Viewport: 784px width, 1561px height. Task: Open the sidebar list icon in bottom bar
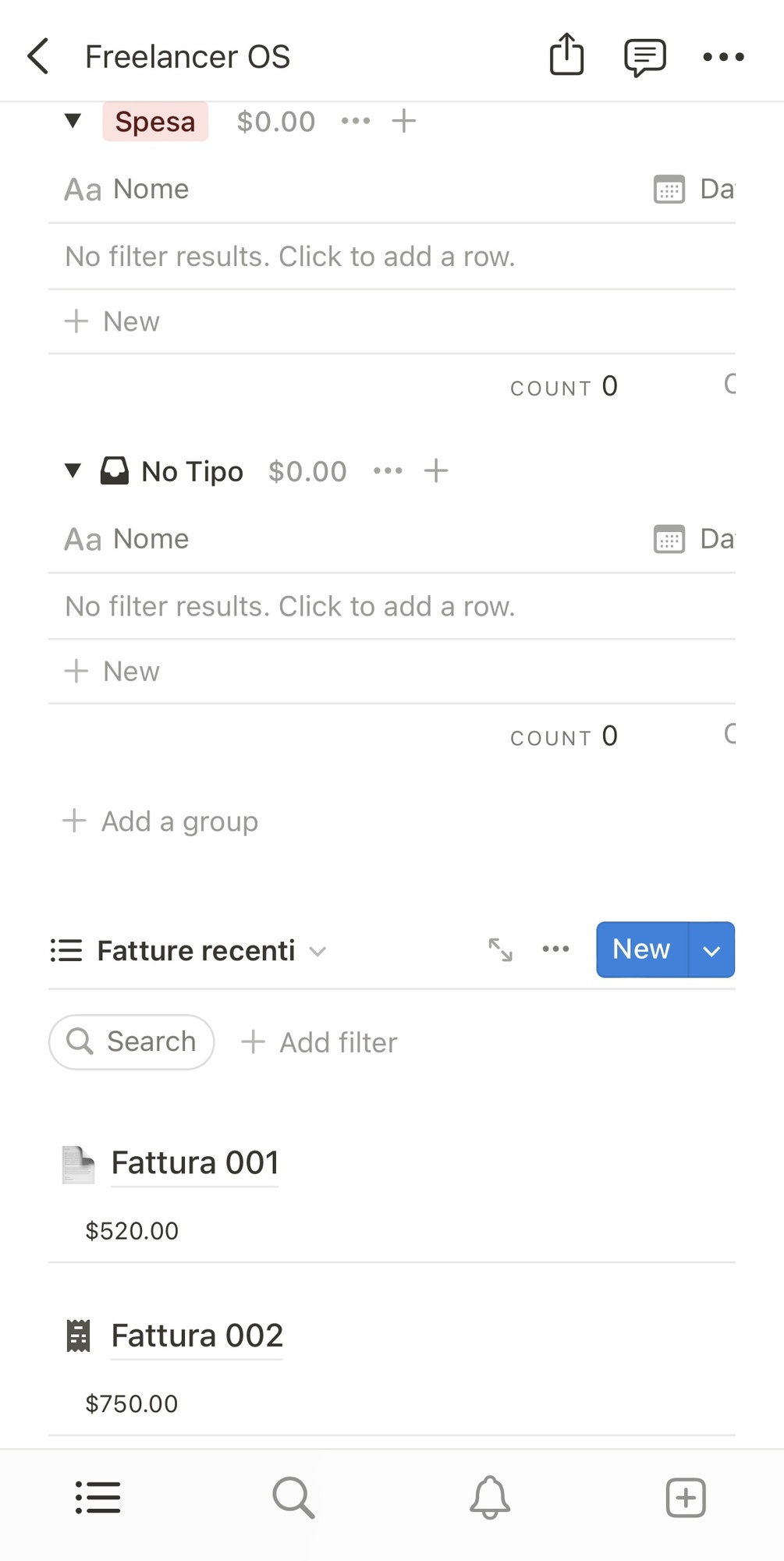click(98, 1497)
